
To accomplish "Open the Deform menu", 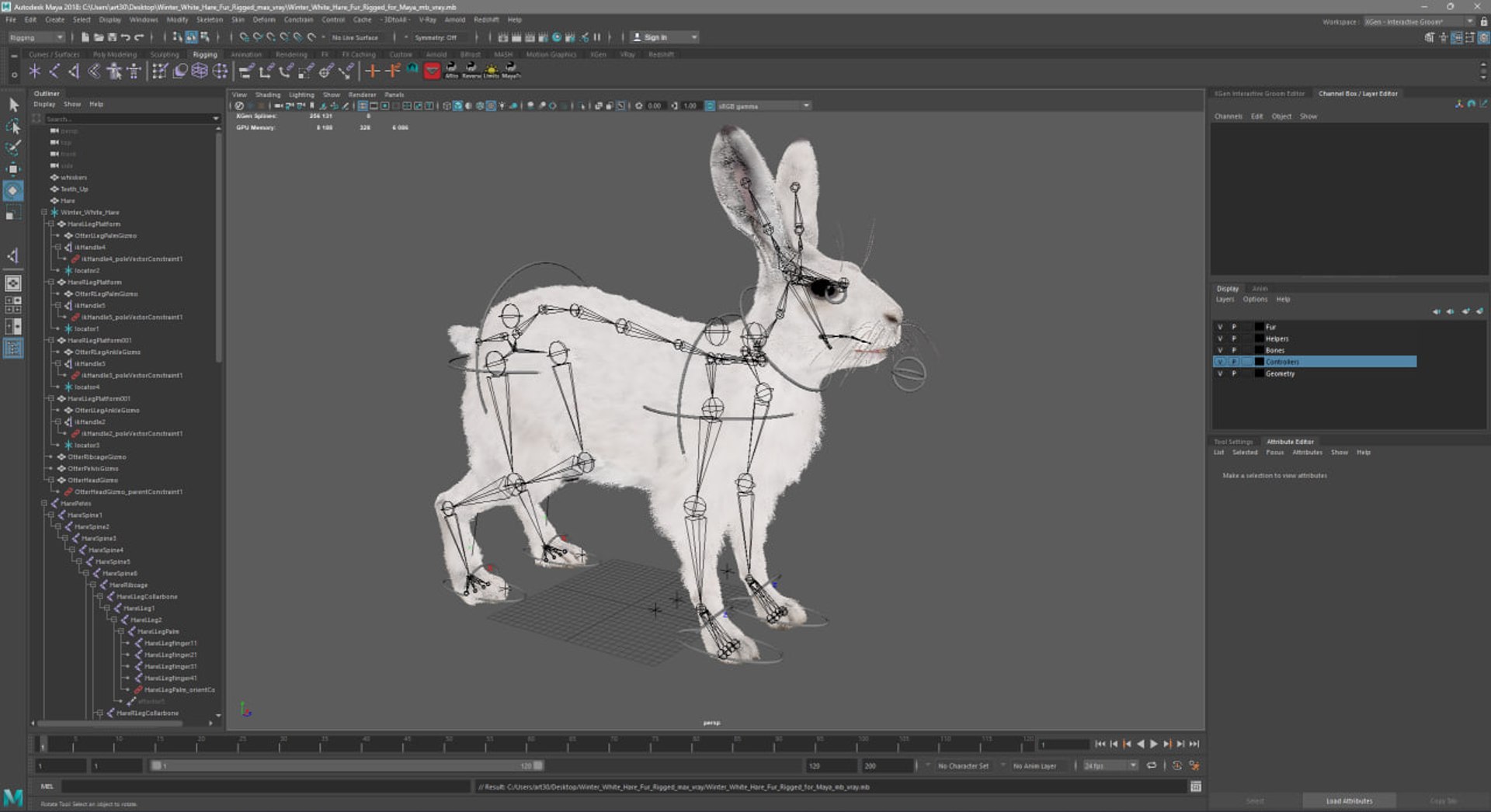I will pos(264,19).
